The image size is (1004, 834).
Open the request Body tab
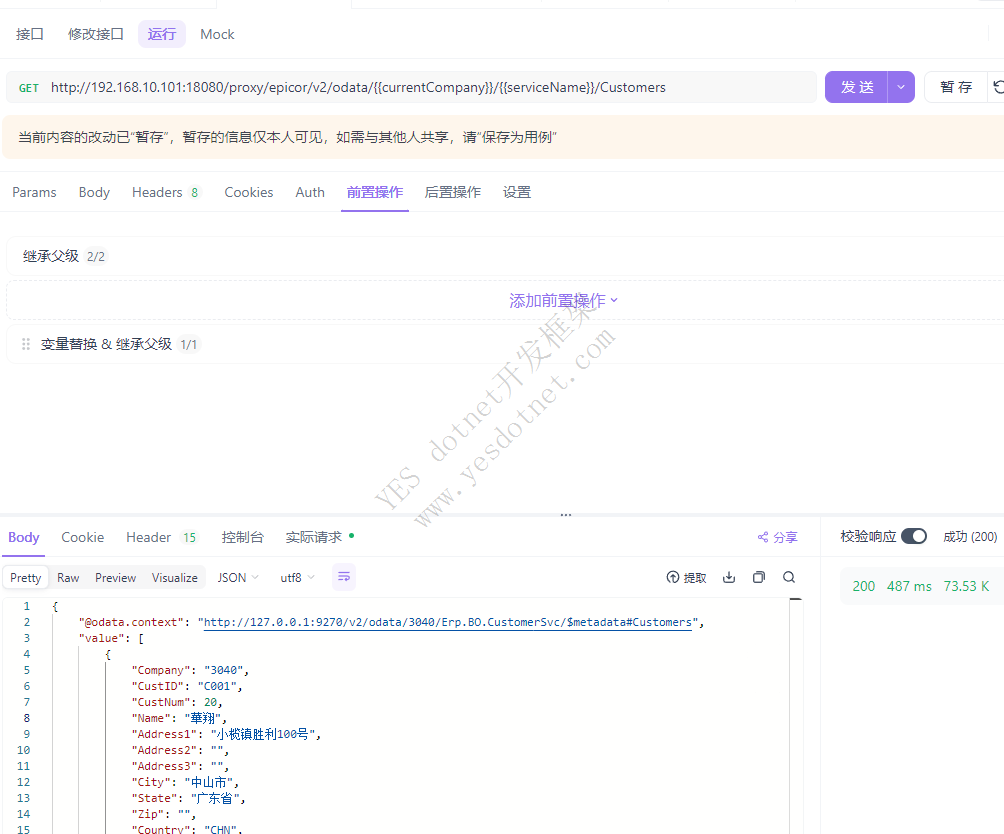[x=94, y=193]
